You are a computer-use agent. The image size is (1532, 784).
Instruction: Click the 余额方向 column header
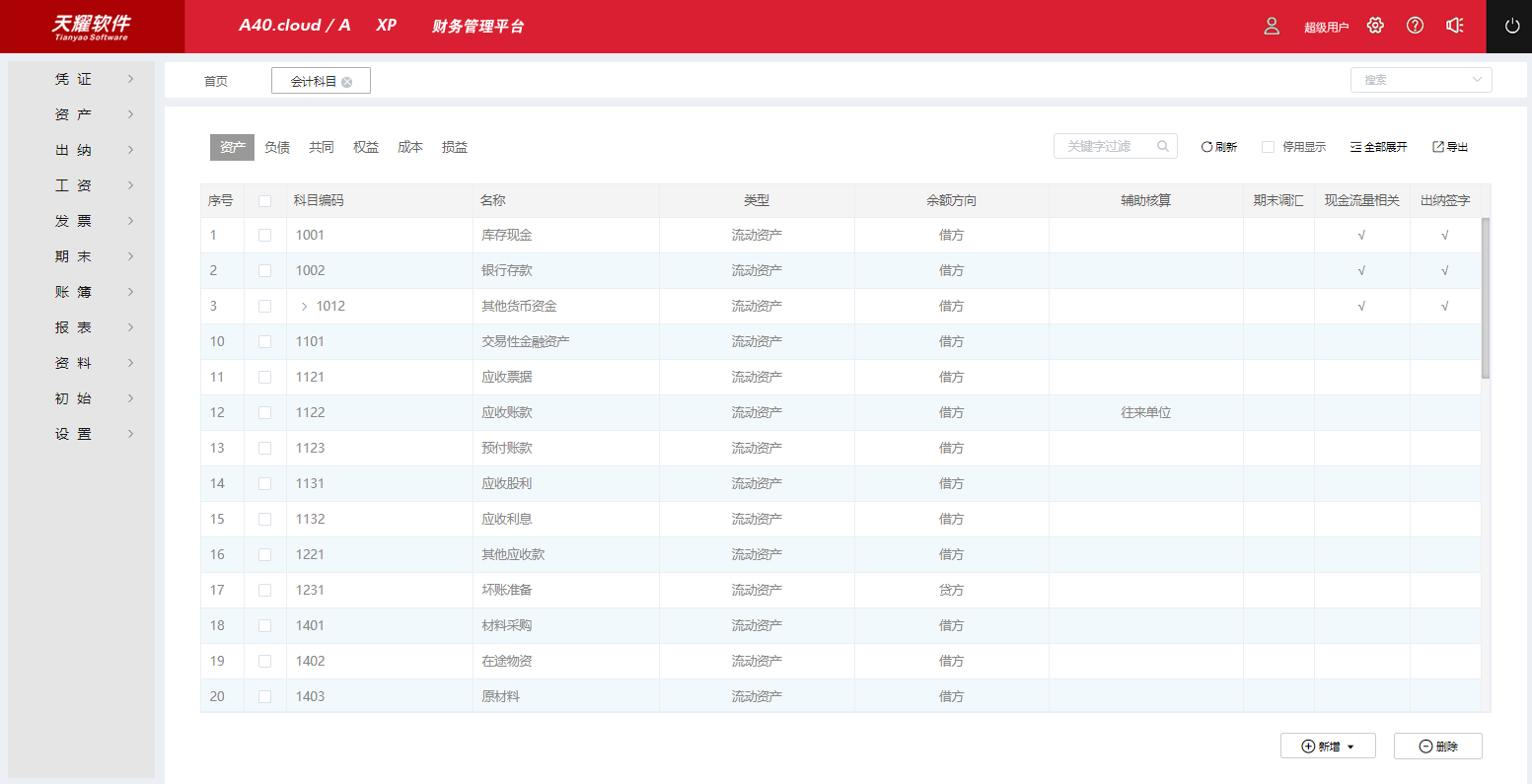(951, 200)
